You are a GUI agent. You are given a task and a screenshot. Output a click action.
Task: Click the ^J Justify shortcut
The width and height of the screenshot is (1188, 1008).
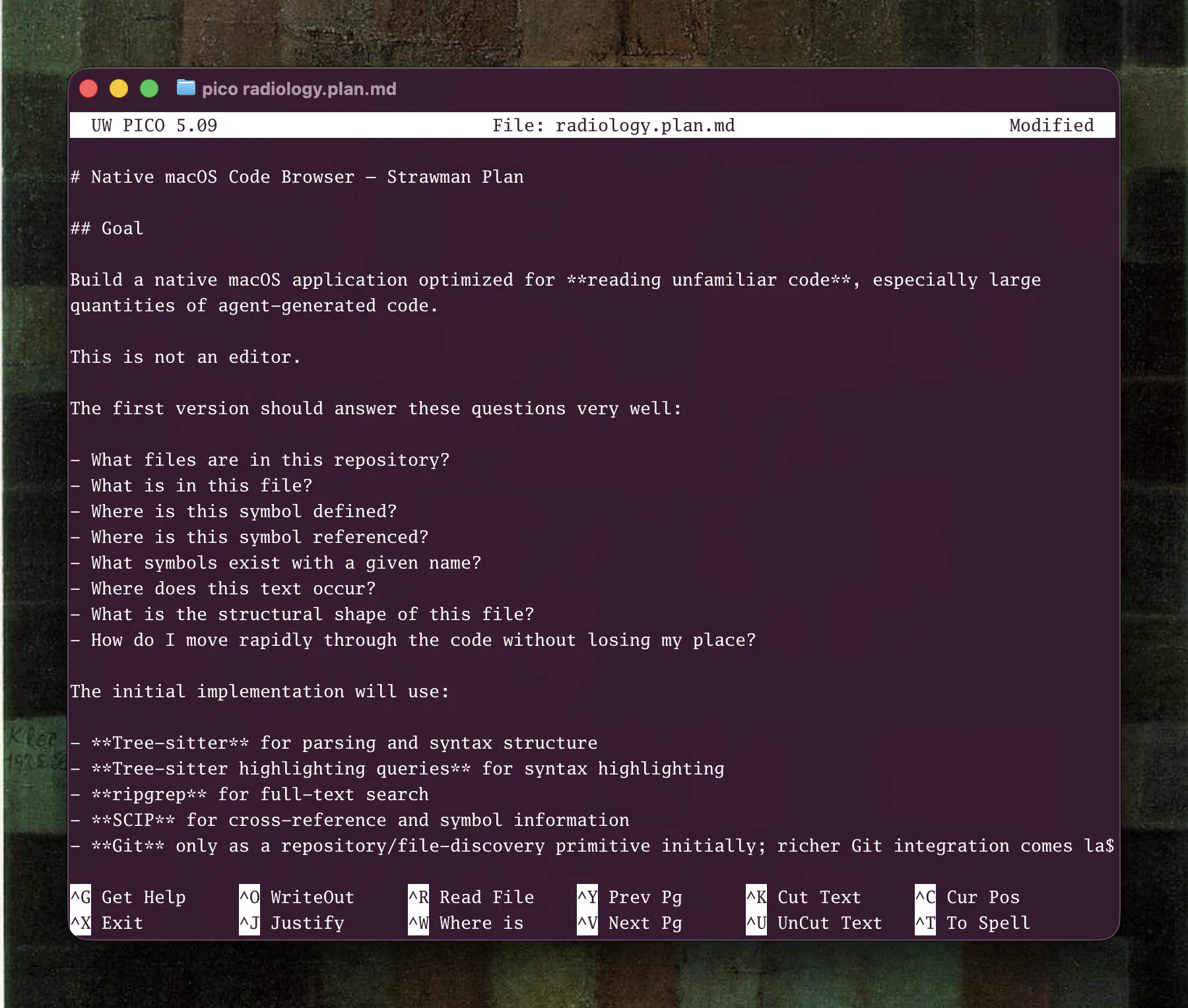click(292, 923)
